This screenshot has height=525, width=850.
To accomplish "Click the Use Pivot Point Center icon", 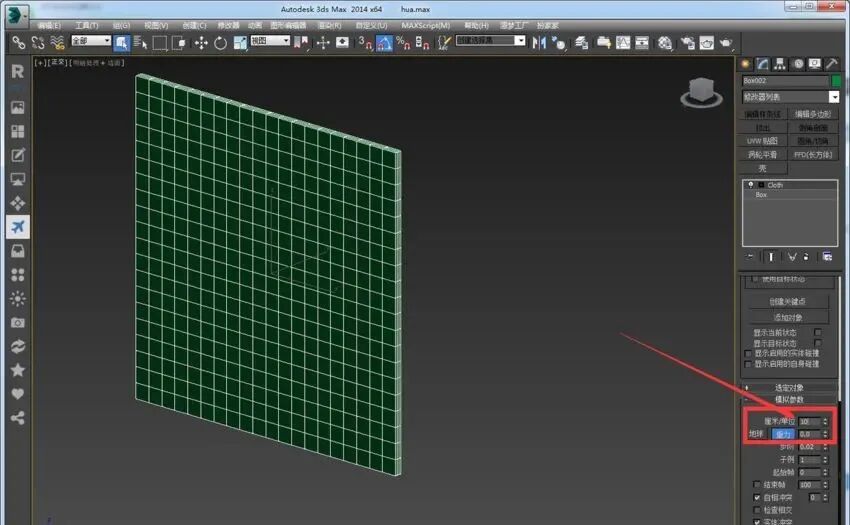I will pyautogui.click(x=301, y=43).
